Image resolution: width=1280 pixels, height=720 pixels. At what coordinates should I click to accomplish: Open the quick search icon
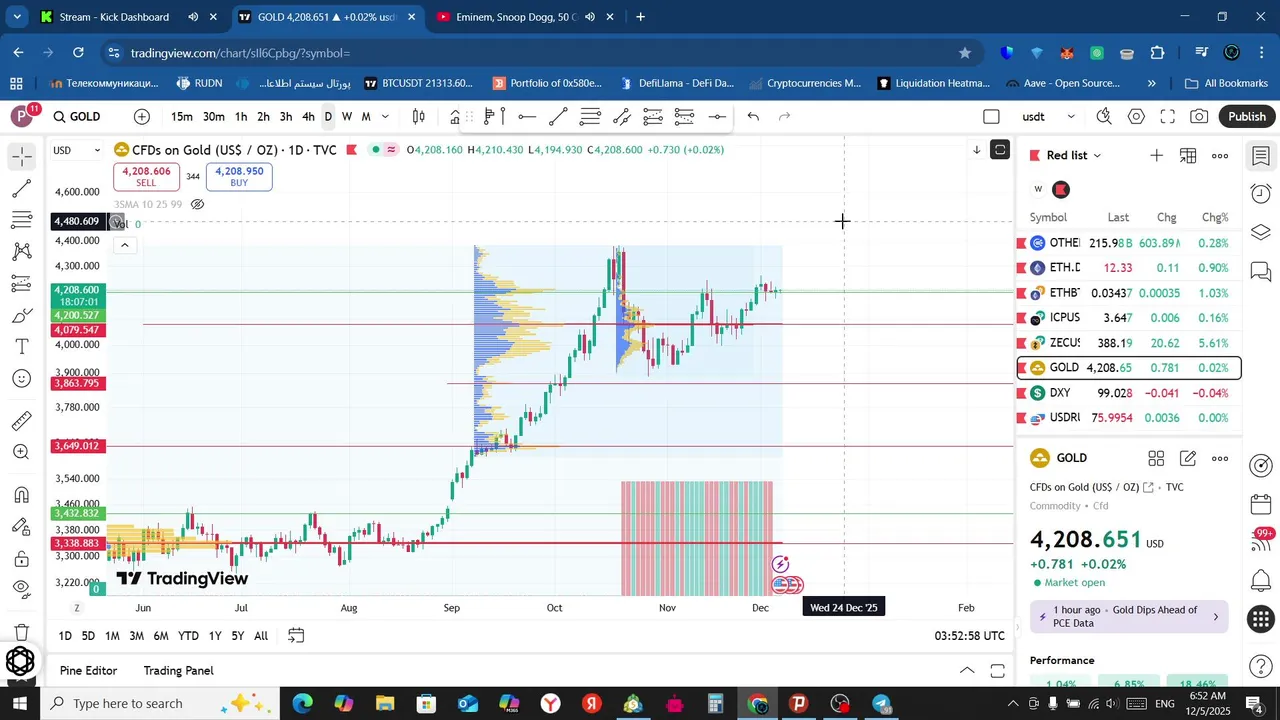pos(1104,117)
